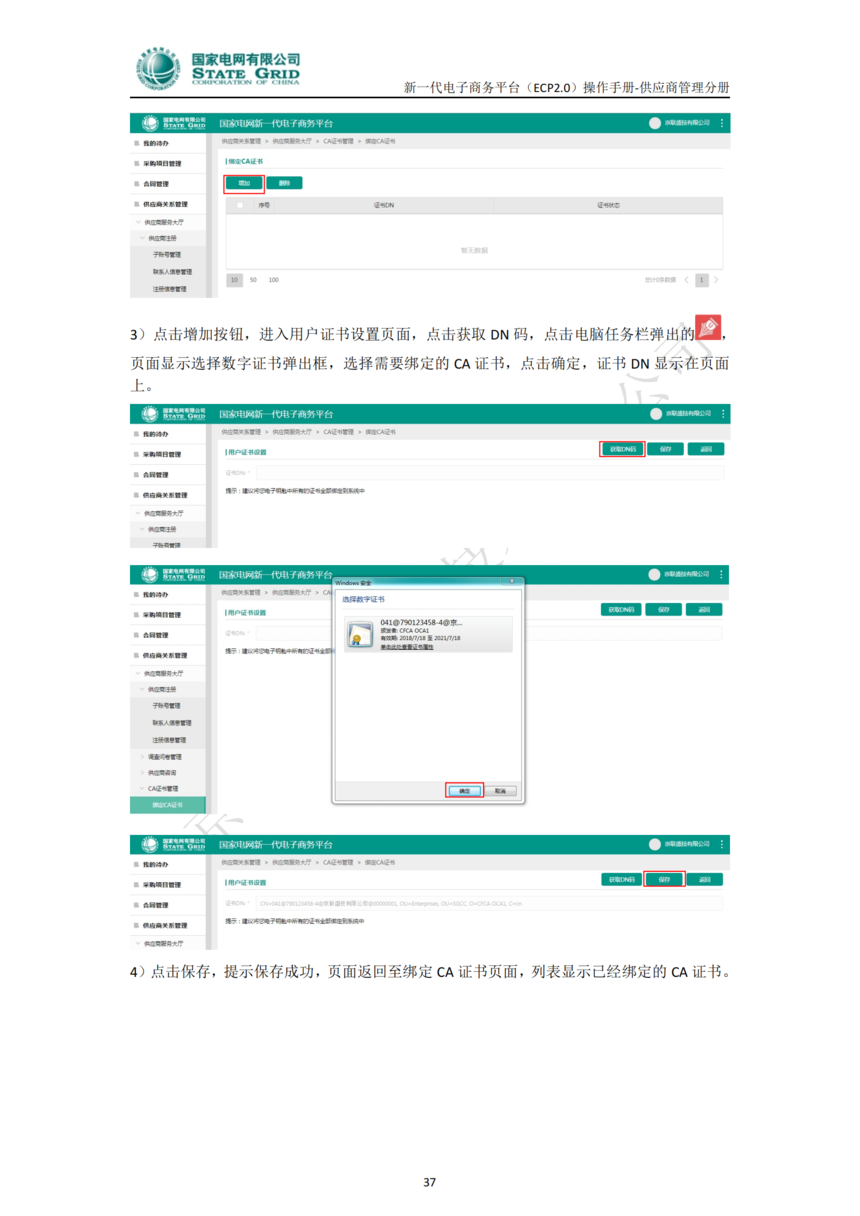
Task: Expand the 供应商服务大厅 section
Action: pyautogui.click(x=162, y=672)
